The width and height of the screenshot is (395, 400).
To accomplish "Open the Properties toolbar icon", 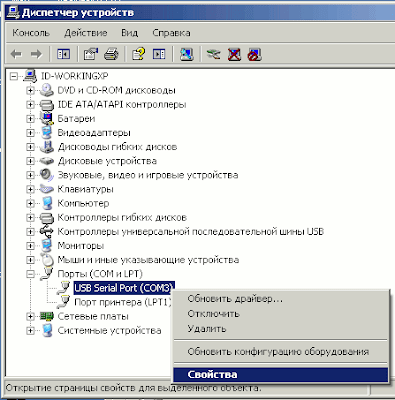I will click(x=90, y=54).
